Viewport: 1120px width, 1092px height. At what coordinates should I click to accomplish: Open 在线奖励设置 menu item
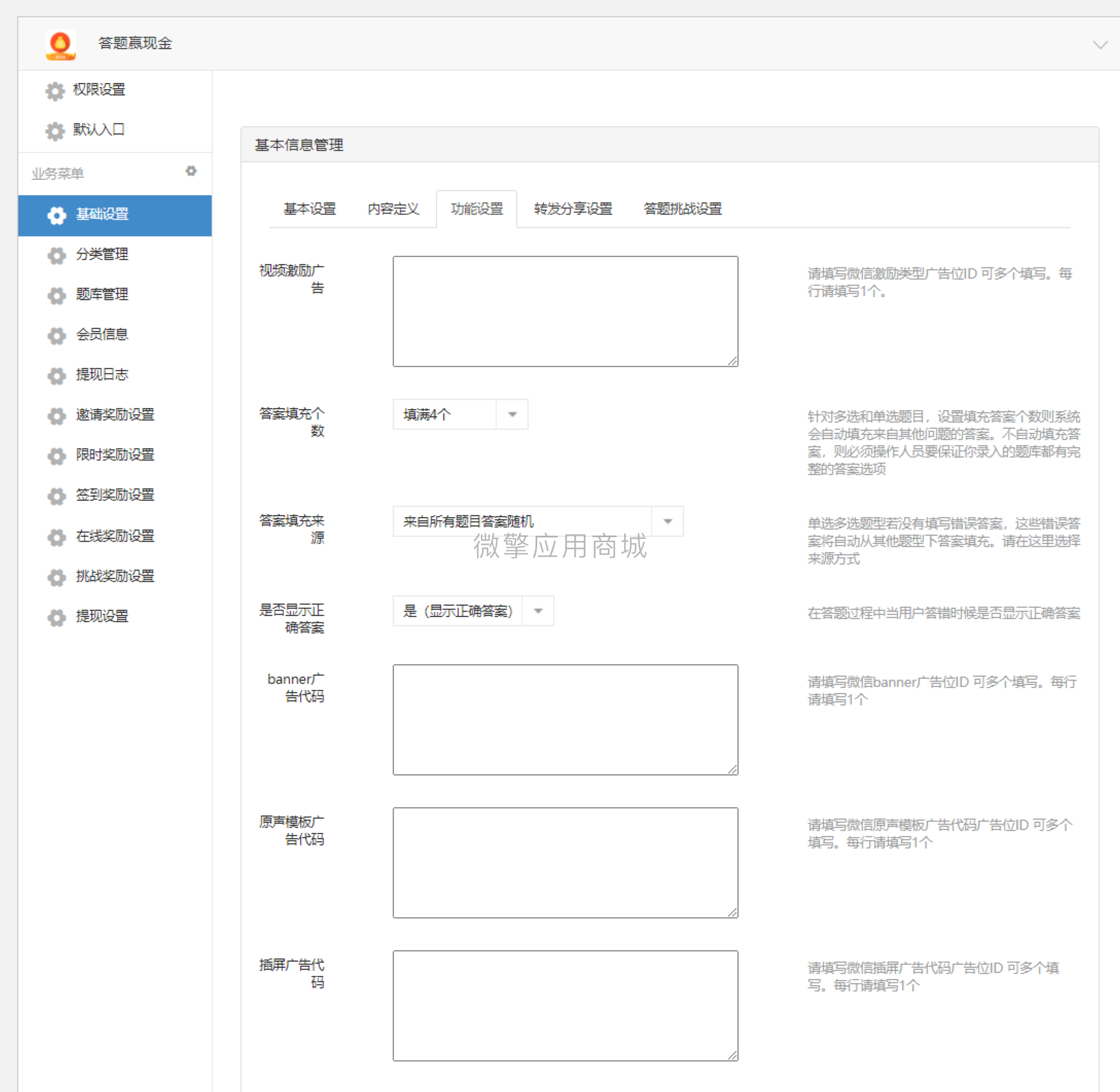pyautogui.click(x=115, y=536)
